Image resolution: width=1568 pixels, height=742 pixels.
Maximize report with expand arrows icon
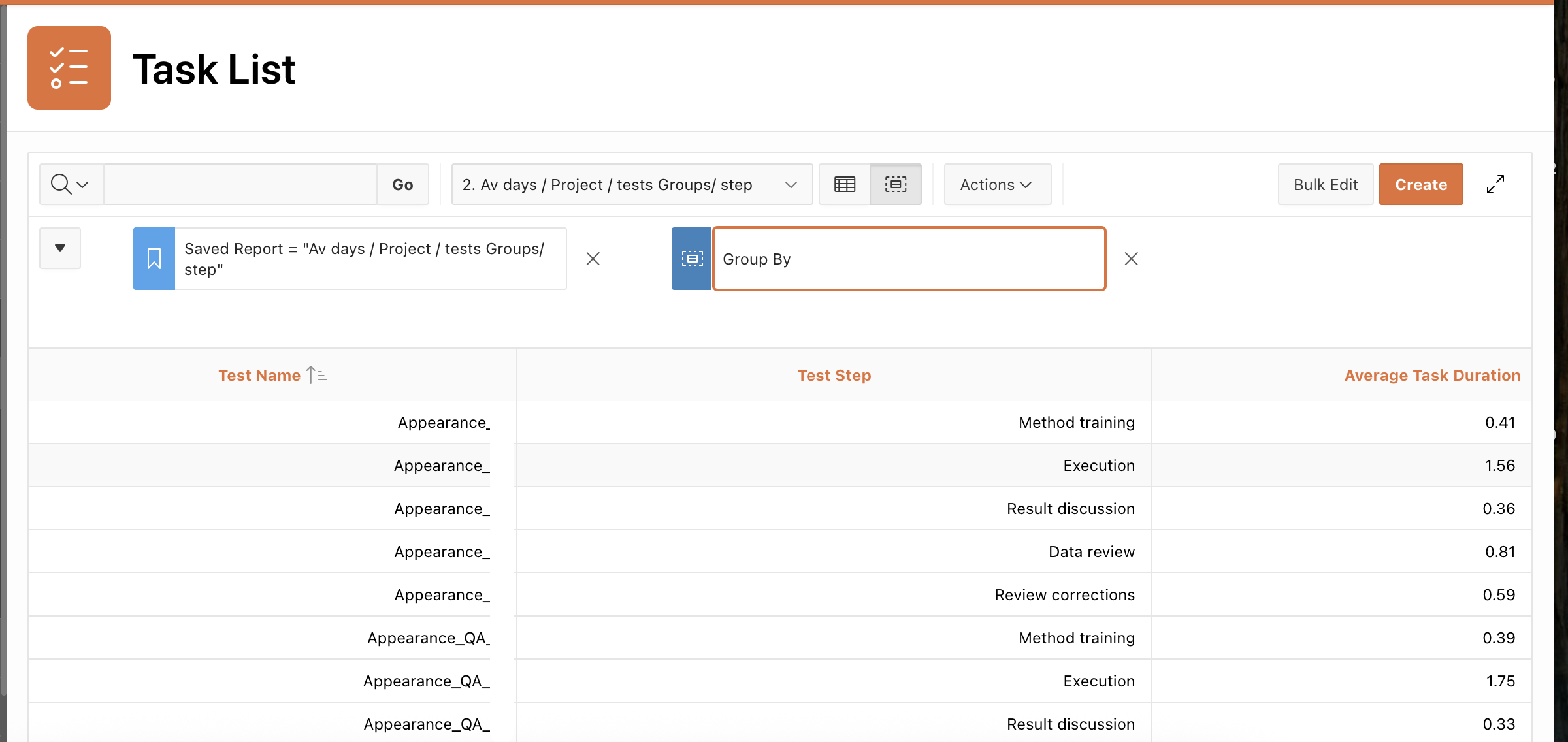[x=1495, y=185]
